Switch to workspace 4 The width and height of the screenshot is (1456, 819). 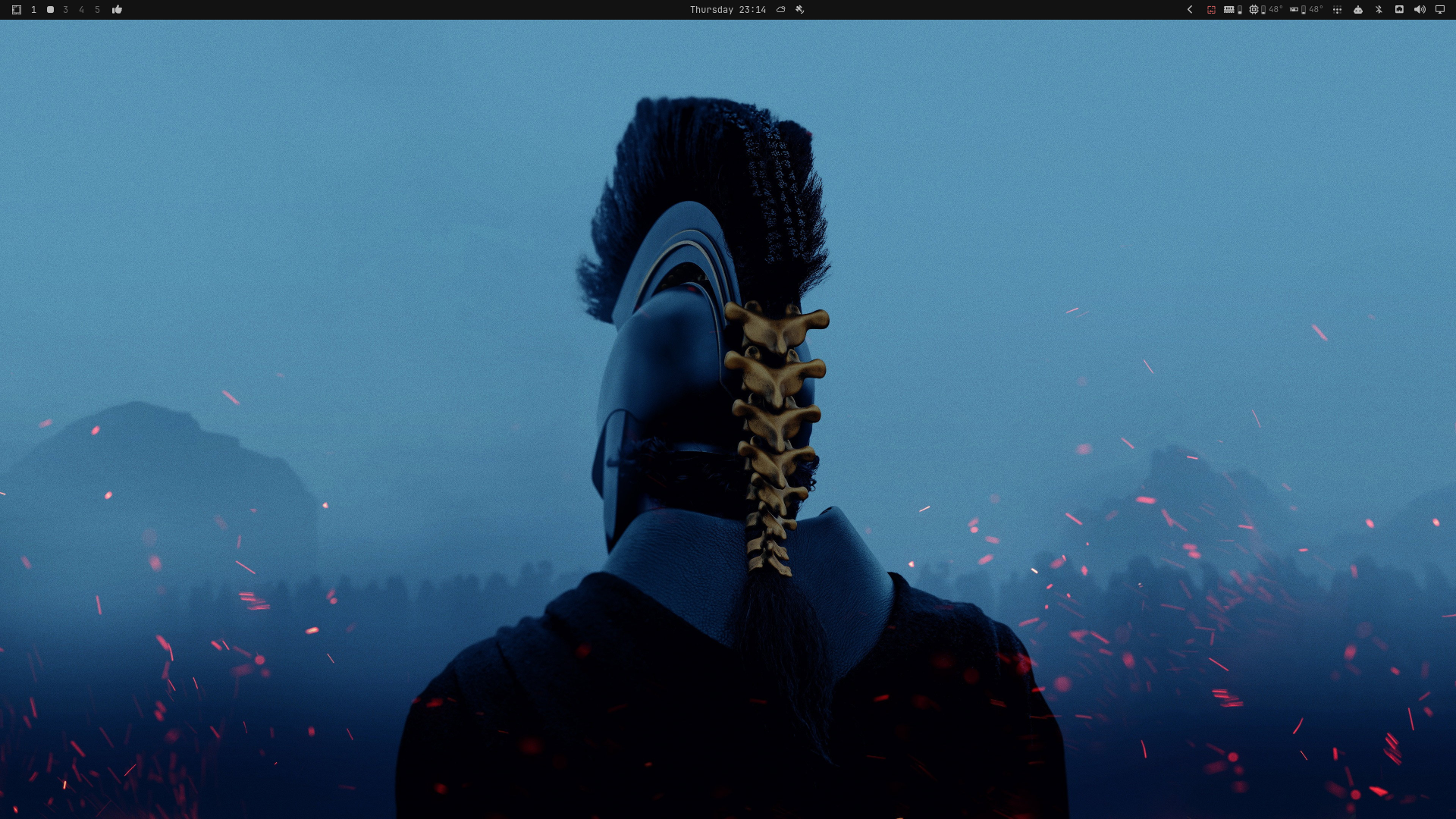coord(82,10)
